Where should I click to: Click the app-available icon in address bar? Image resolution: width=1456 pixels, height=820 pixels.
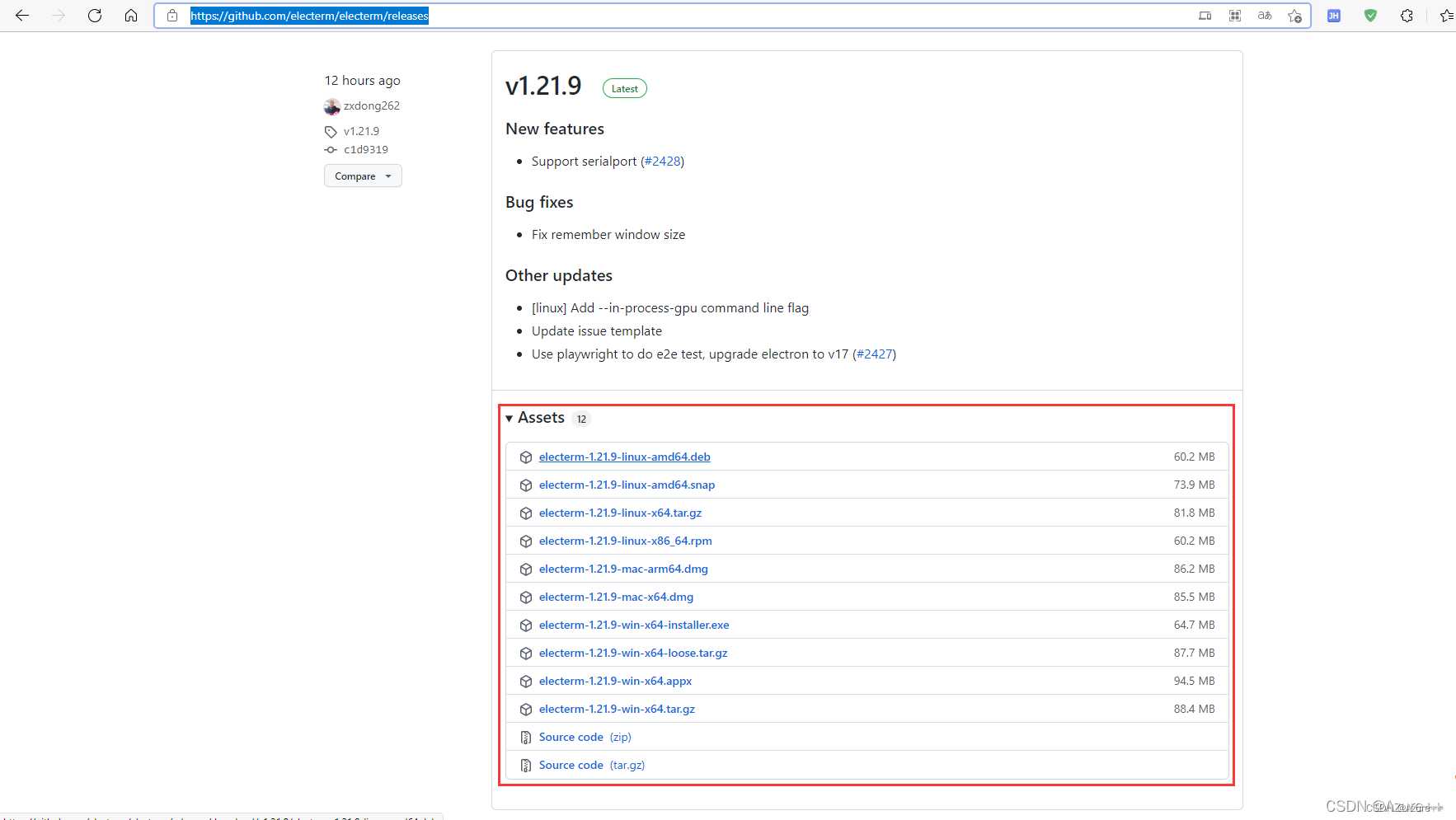pos(1205,16)
